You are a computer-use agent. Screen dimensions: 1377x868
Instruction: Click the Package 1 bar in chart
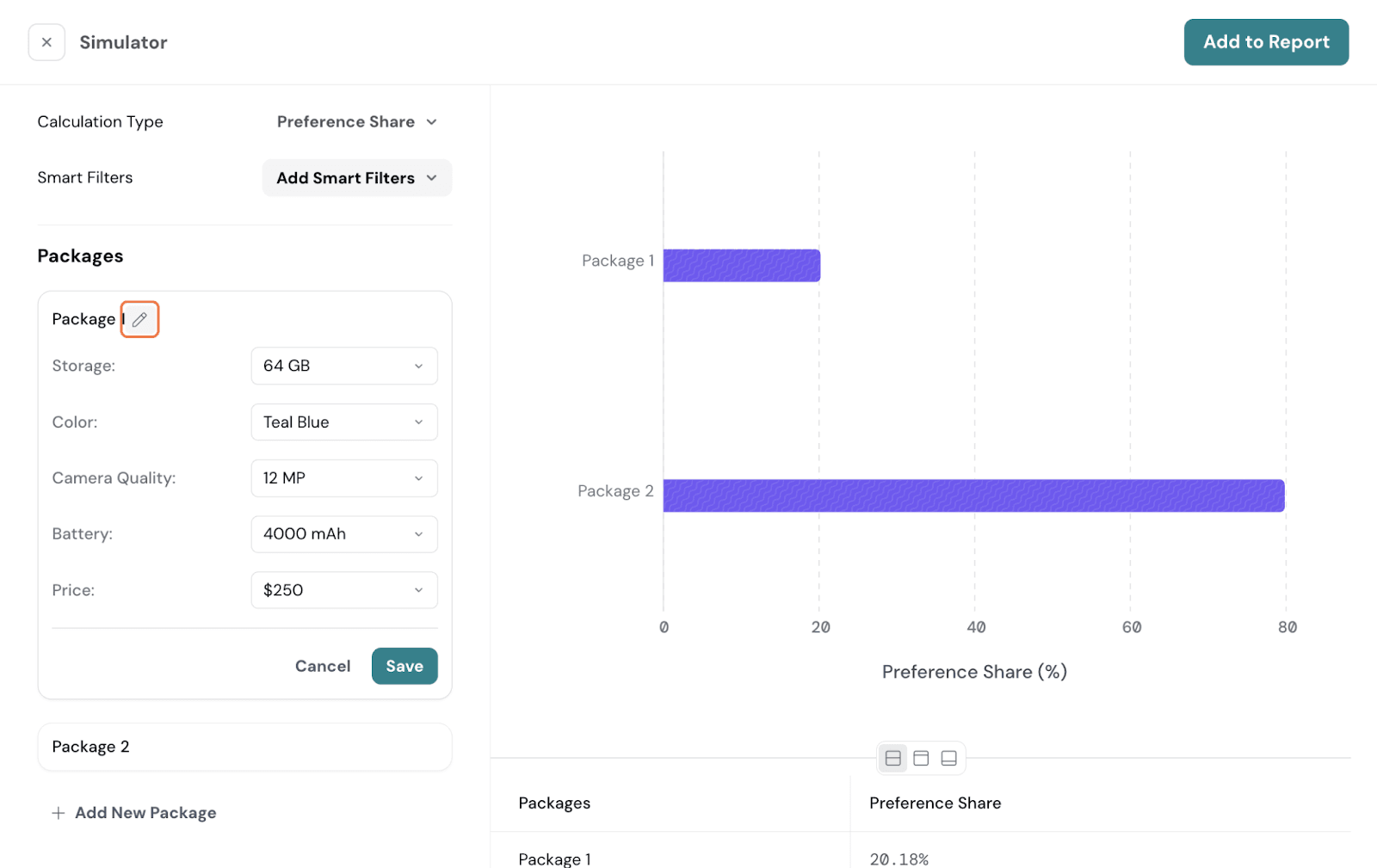(x=741, y=266)
